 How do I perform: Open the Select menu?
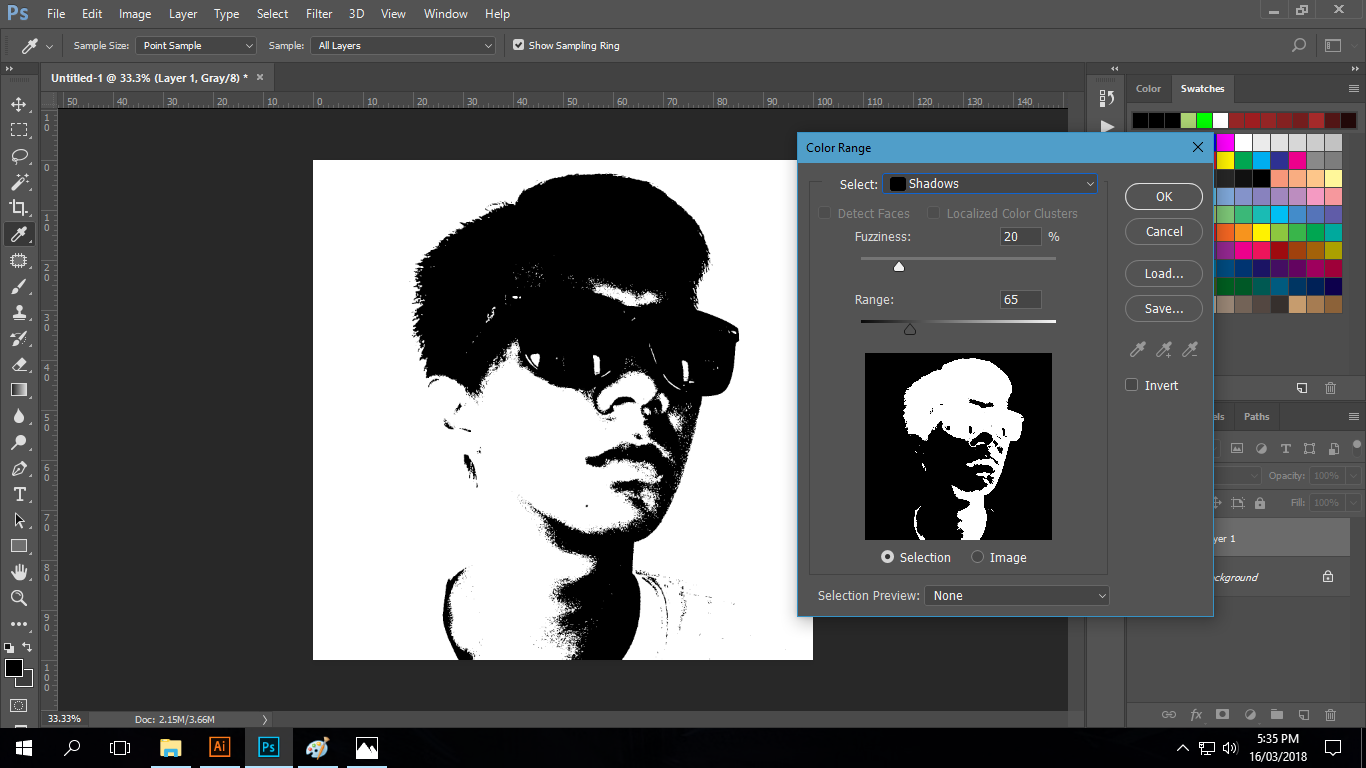(272, 14)
